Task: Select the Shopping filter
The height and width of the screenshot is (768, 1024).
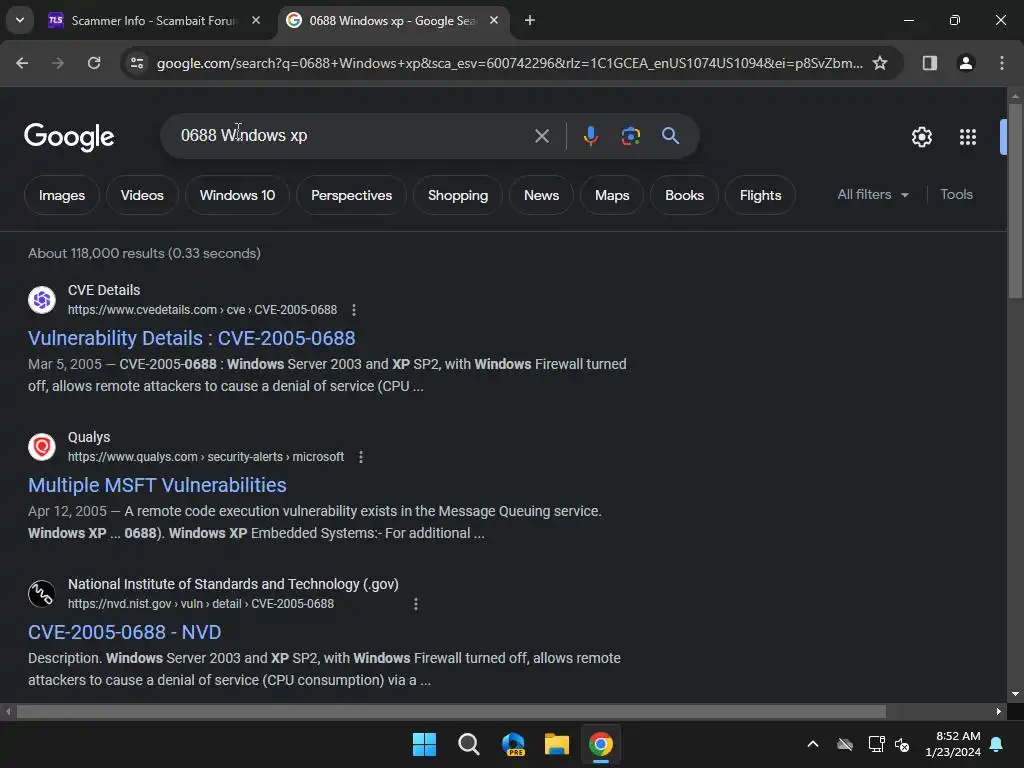Action: click(x=458, y=195)
